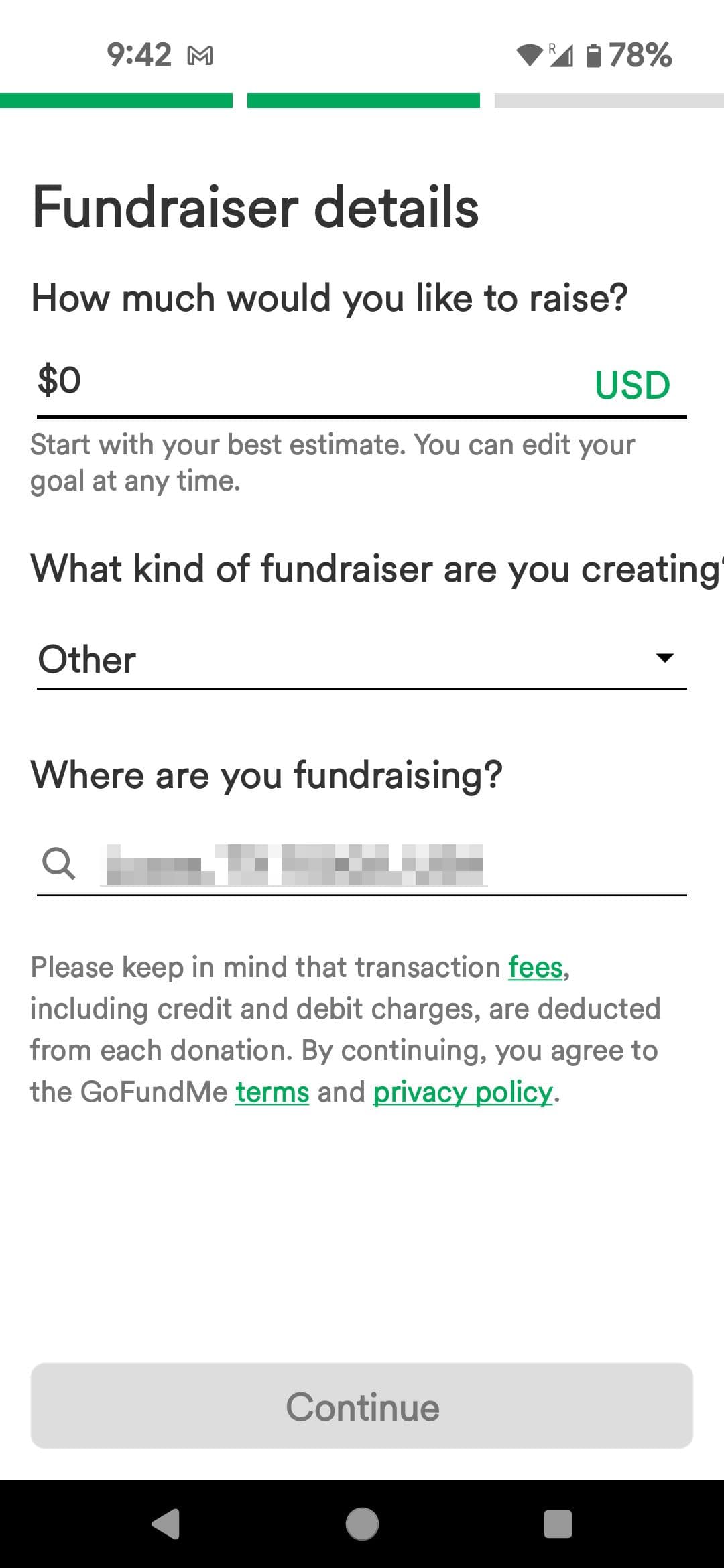Viewport: 724px width, 1568px height.
Task: Open the GoFundMe terms link
Action: pyautogui.click(x=272, y=1092)
